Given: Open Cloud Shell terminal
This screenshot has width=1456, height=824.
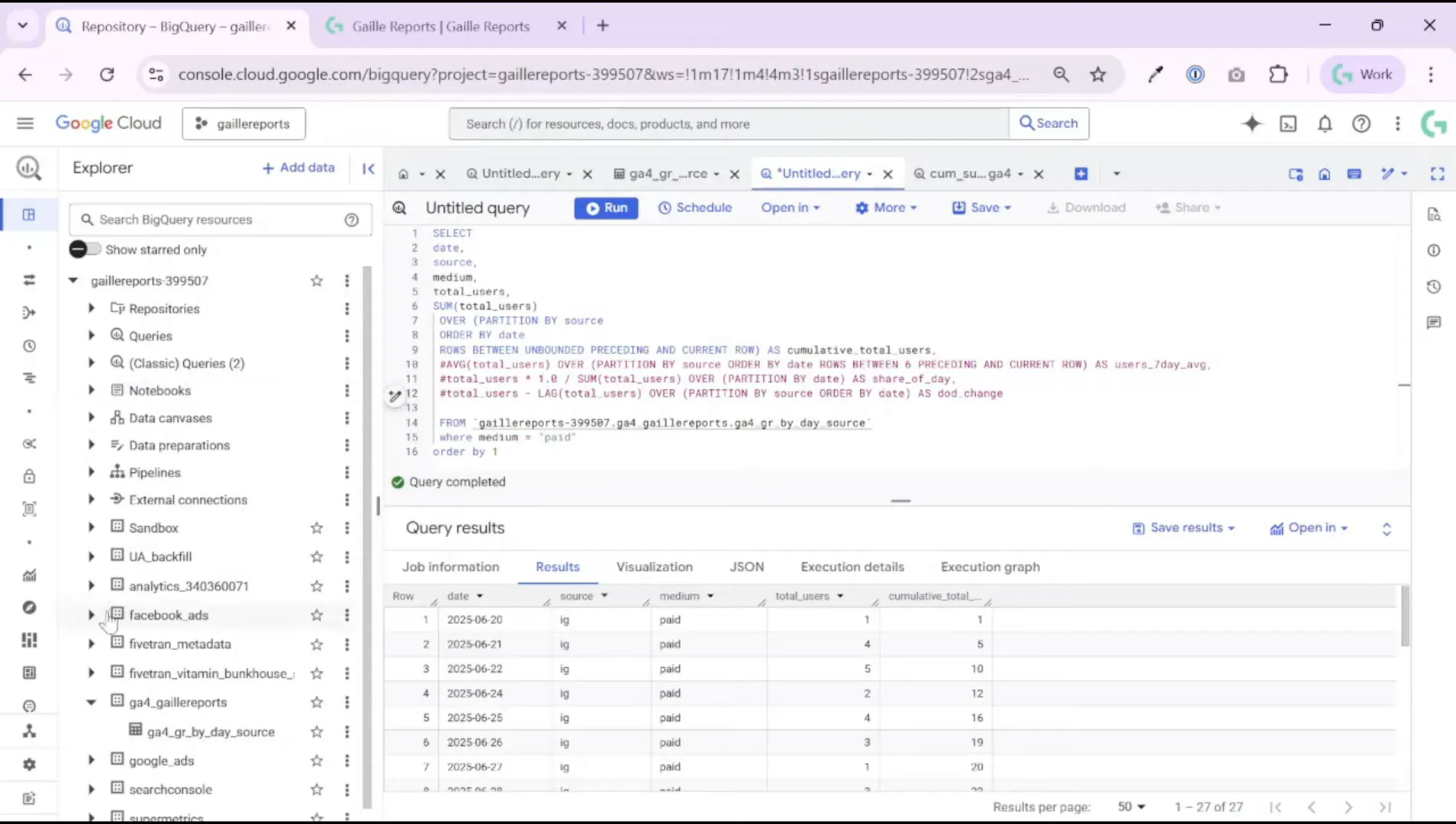Looking at the screenshot, I should [1288, 124].
